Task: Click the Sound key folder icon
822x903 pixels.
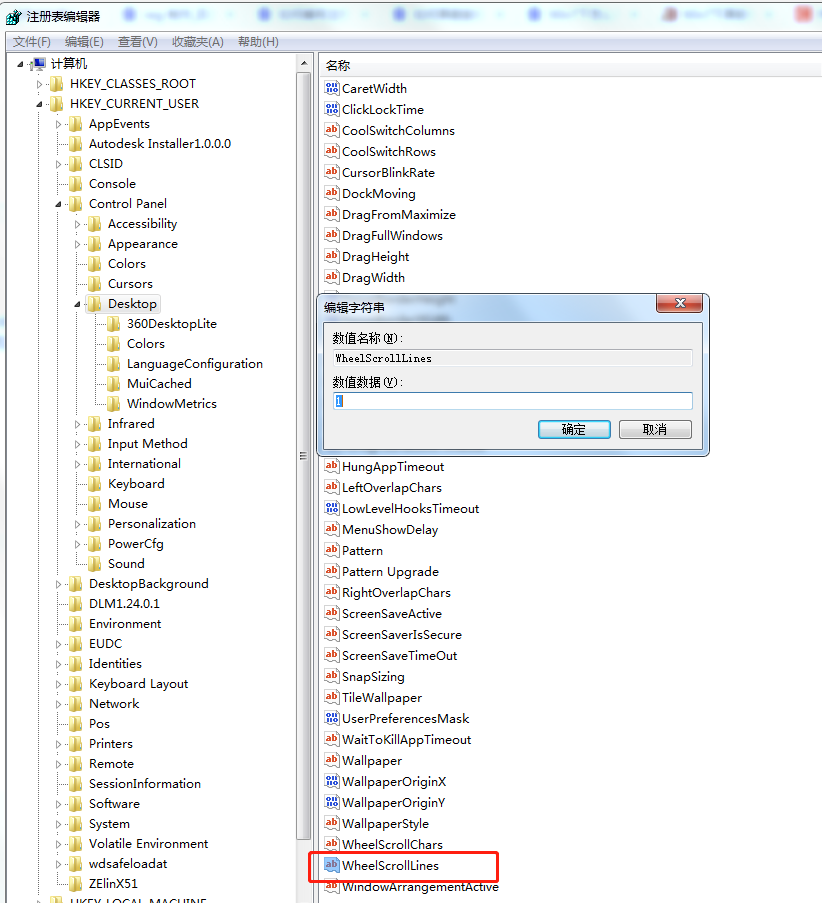Action: pos(94,564)
